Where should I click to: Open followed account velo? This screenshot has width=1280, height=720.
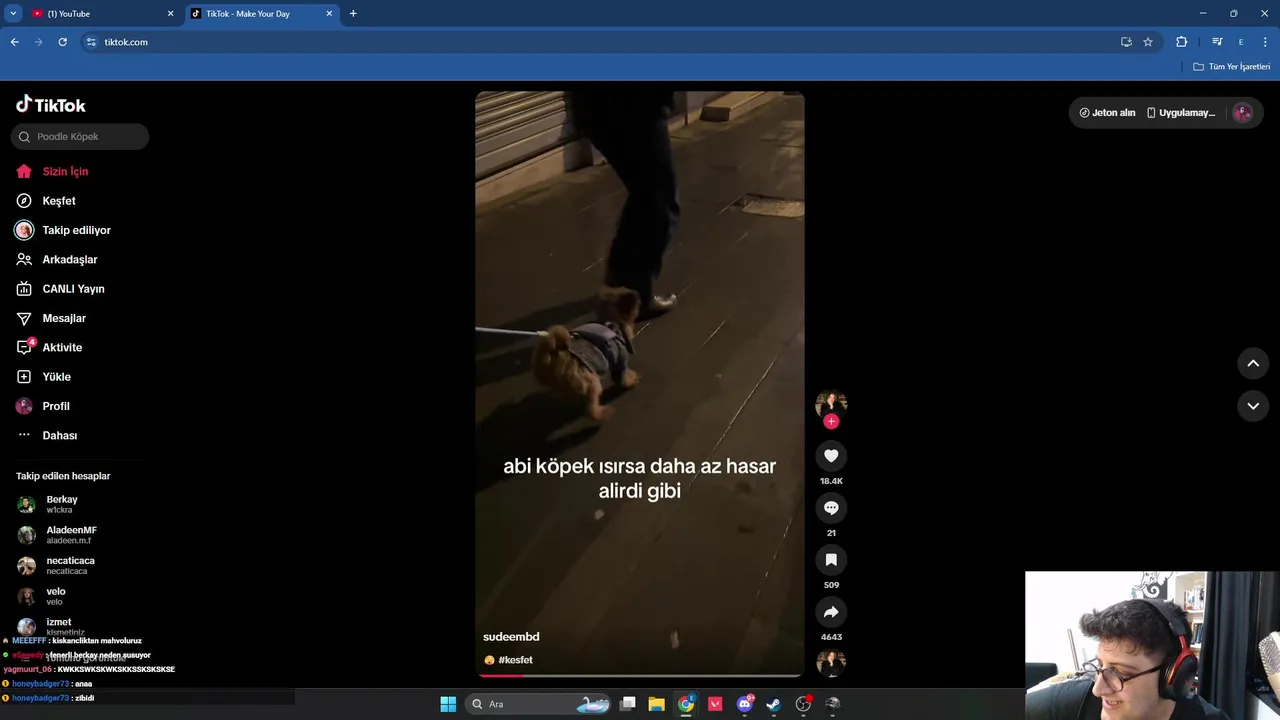[42, 596]
